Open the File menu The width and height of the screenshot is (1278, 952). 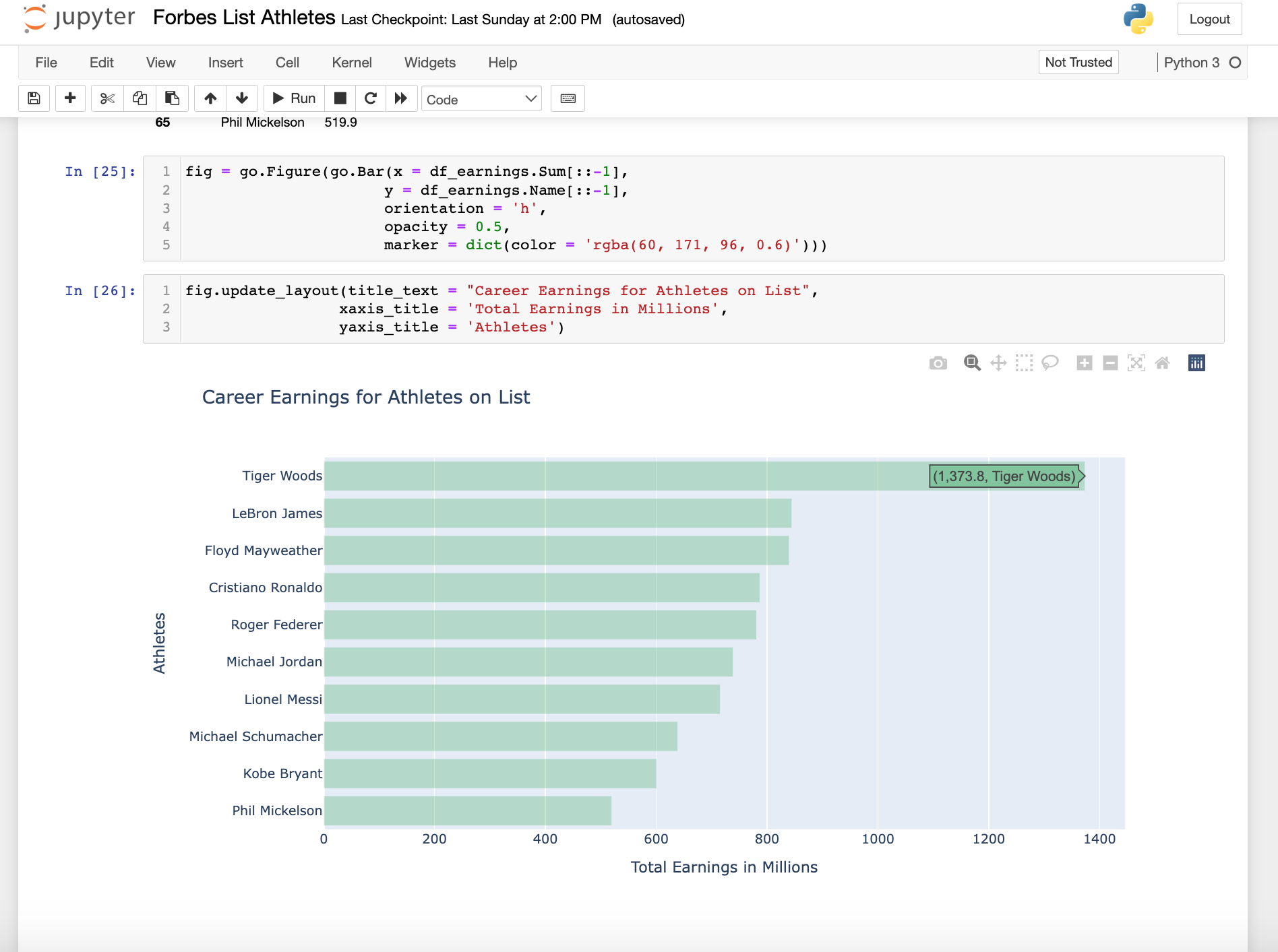pos(46,63)
